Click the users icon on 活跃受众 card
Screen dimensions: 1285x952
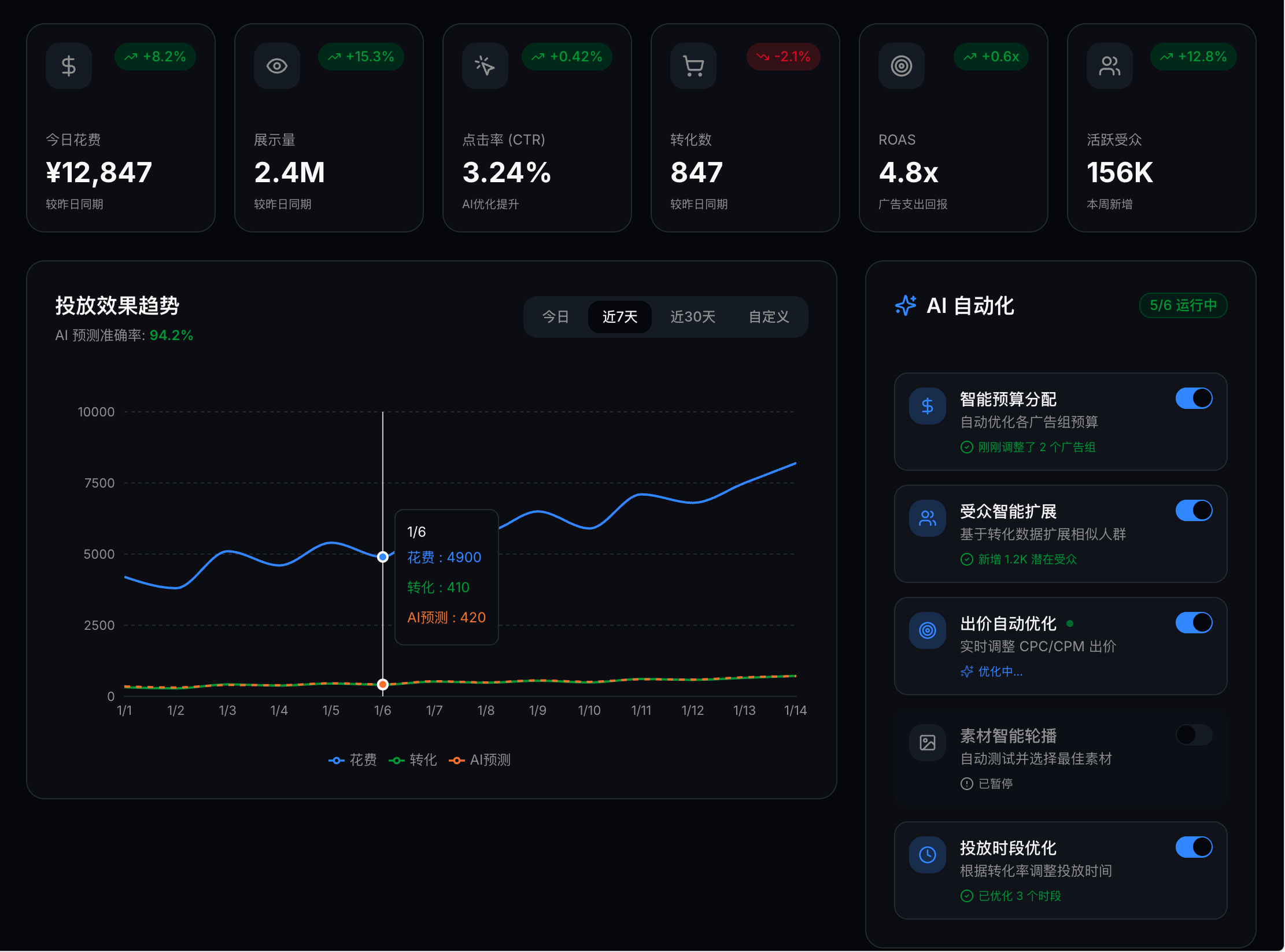click(x=1110, y=66)
